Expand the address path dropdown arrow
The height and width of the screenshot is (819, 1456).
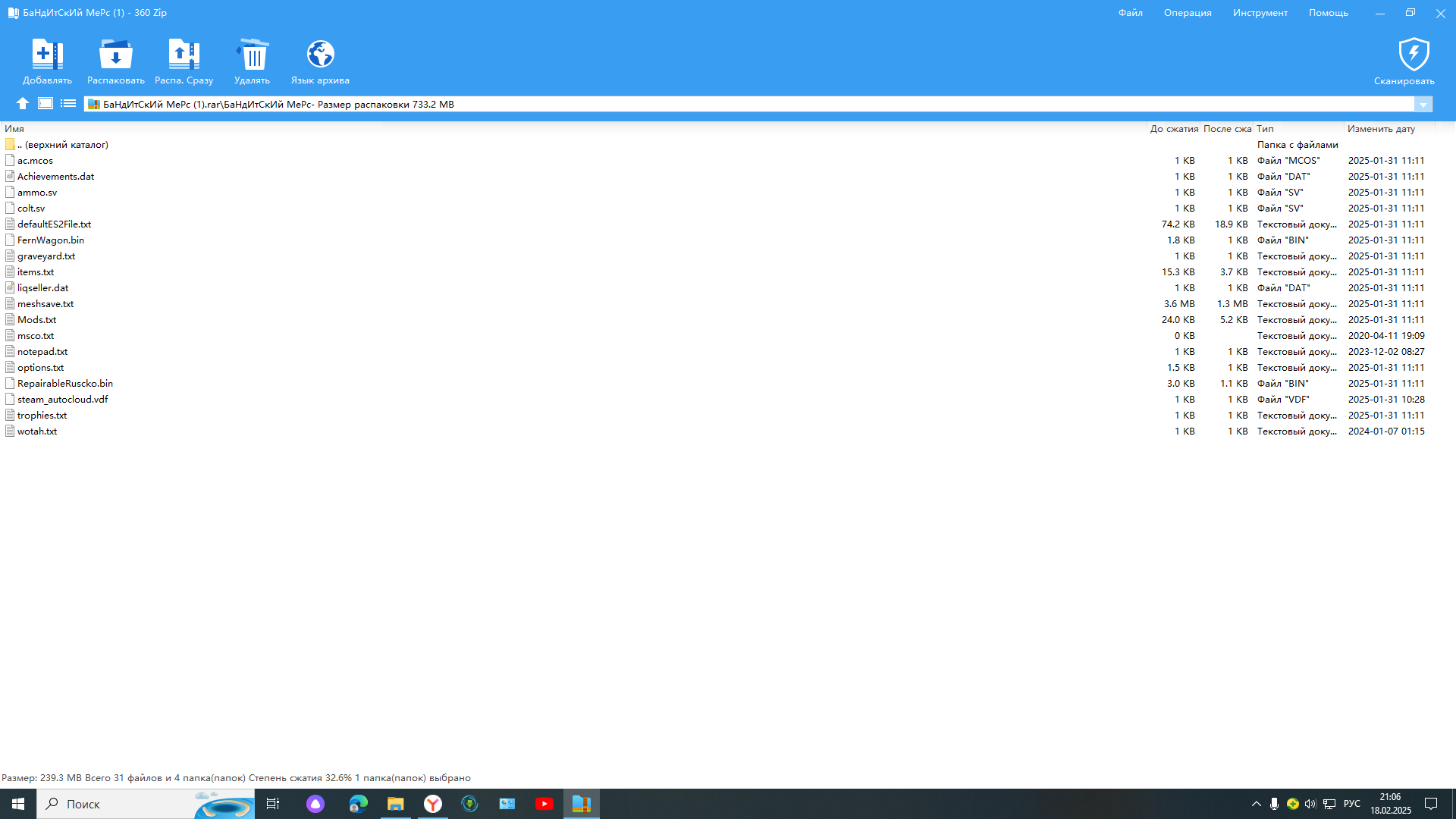point(1423,105)
